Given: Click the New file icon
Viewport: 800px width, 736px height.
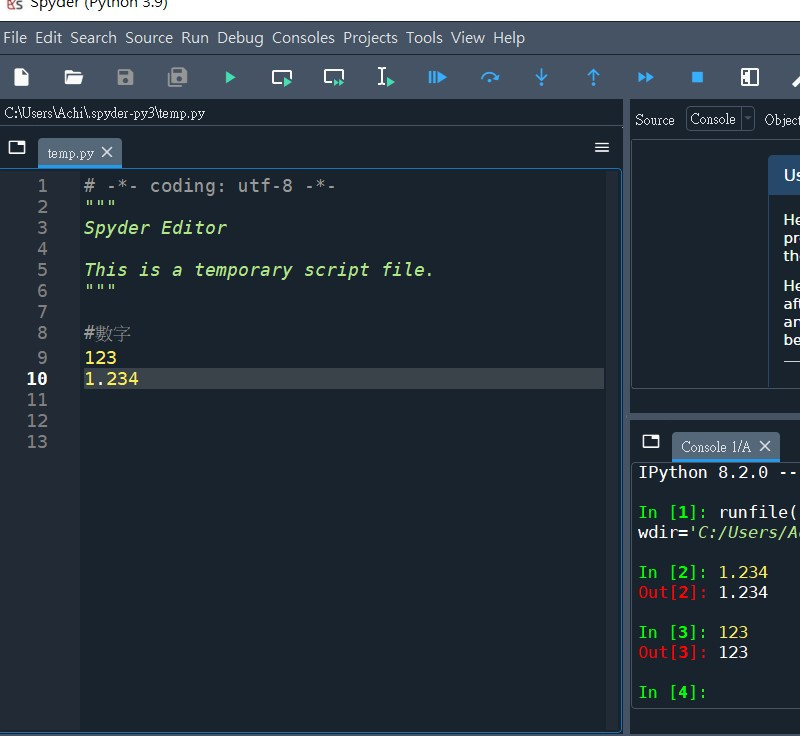Looking at the screenshot, I should (x=22, y=77).
